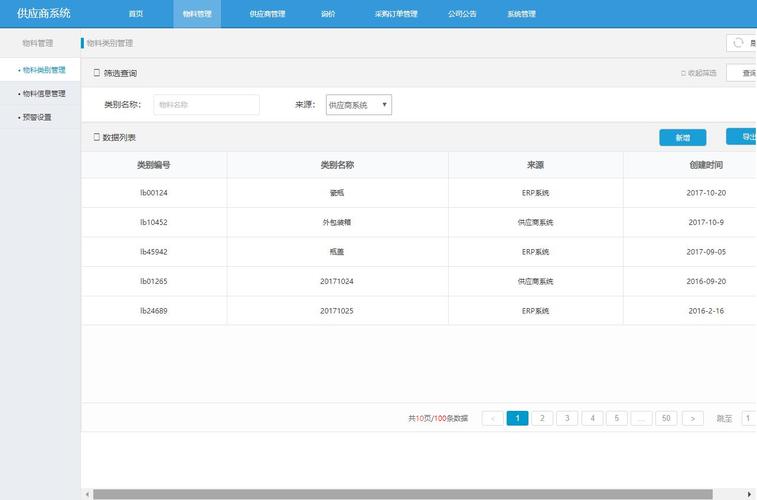Go to page 3 in pagination

coord(567,418)
